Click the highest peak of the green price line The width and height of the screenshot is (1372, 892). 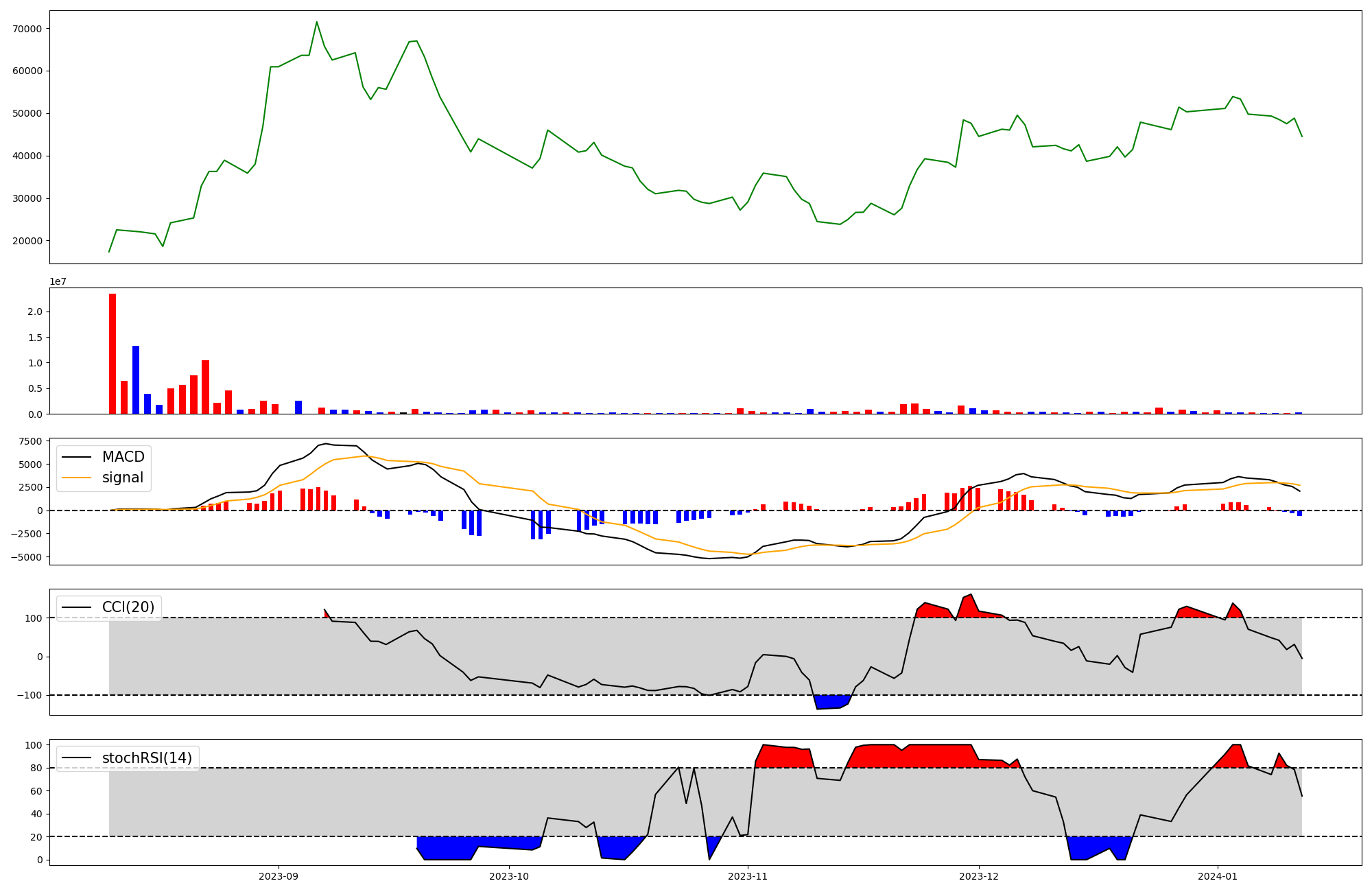[316, 22]
